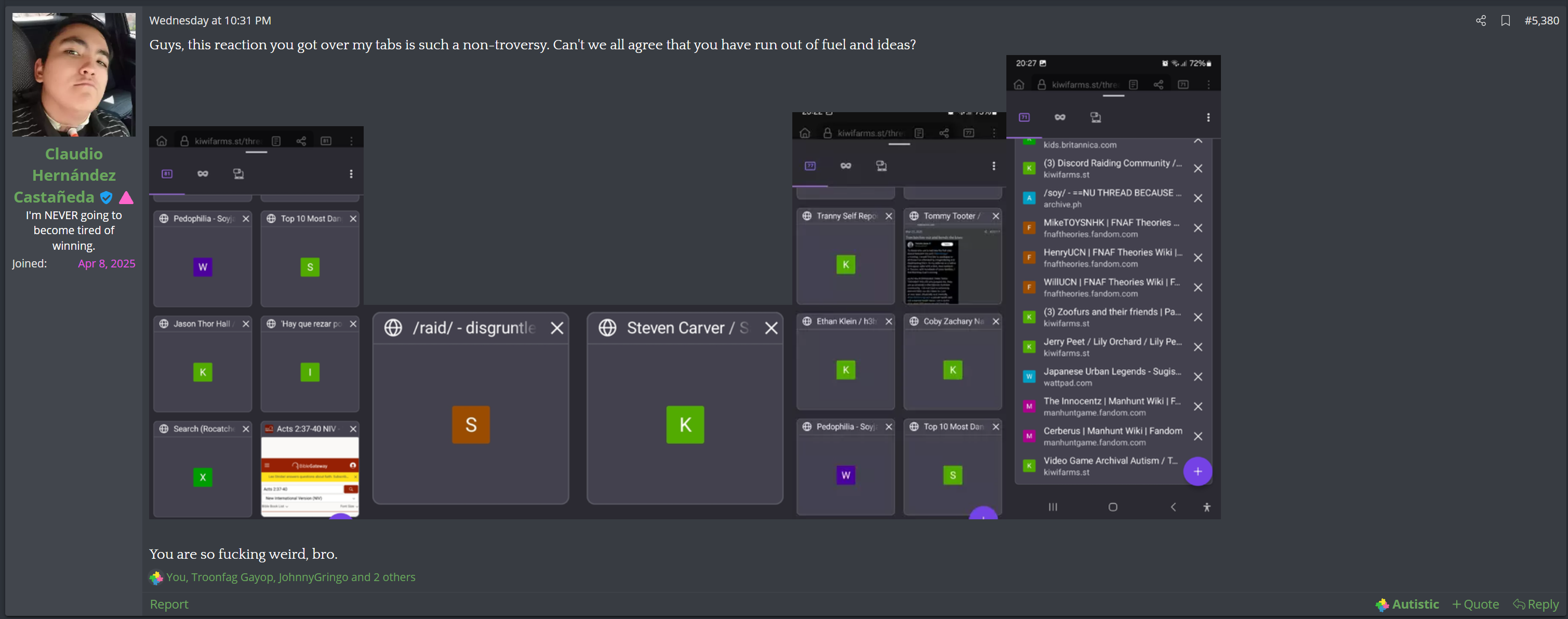React to the post with Autistic
Screen dimensions: 1568x619
pyautogui.click(x=1407, y=604)
